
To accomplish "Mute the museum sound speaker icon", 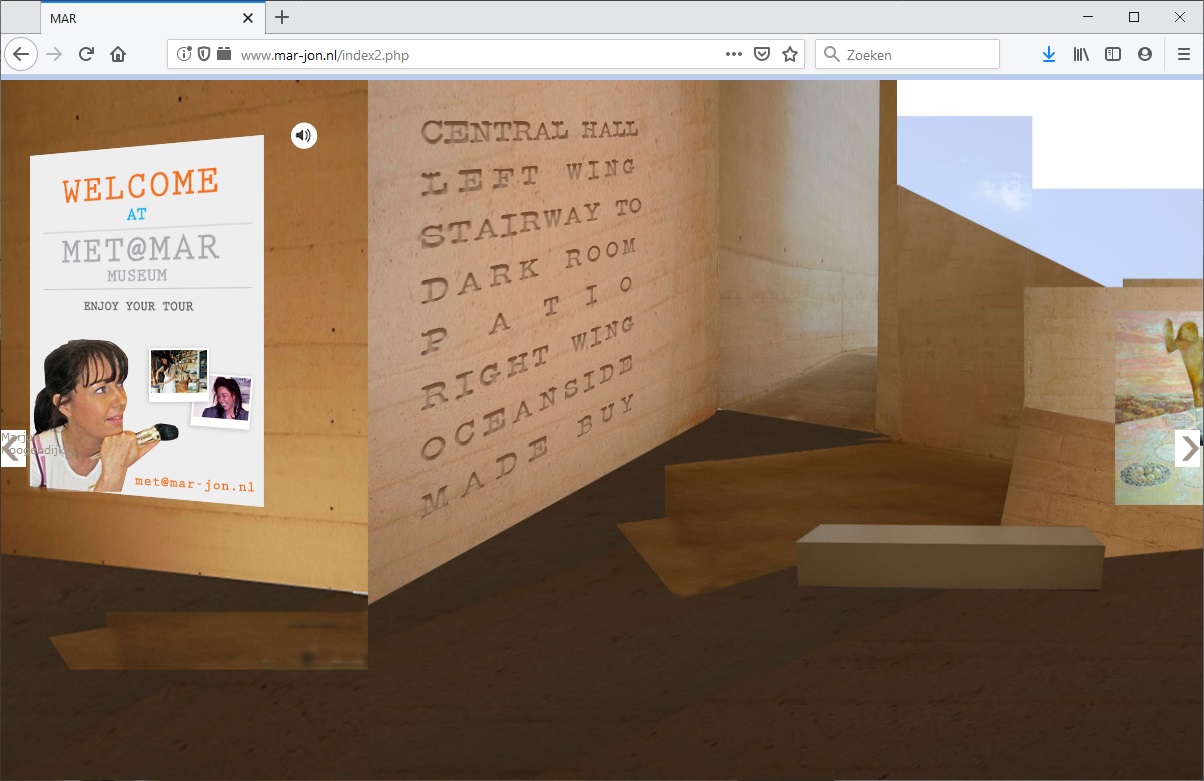I will [x=304, y=136].
